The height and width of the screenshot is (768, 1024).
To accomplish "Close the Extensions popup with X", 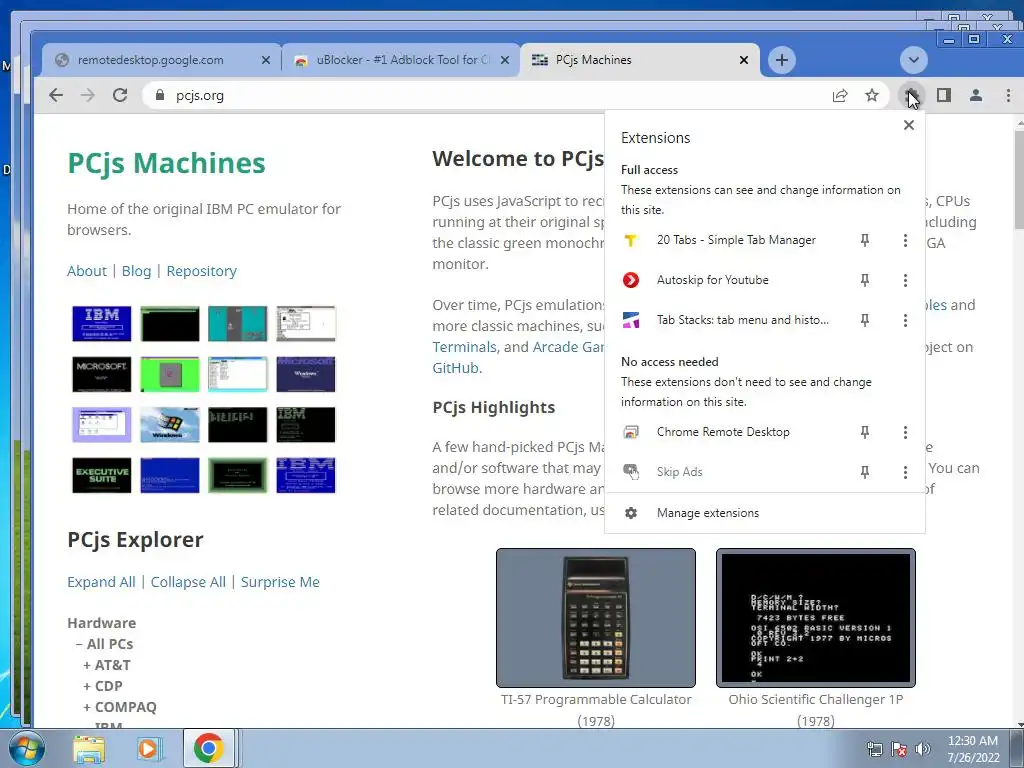I will 908,125.
